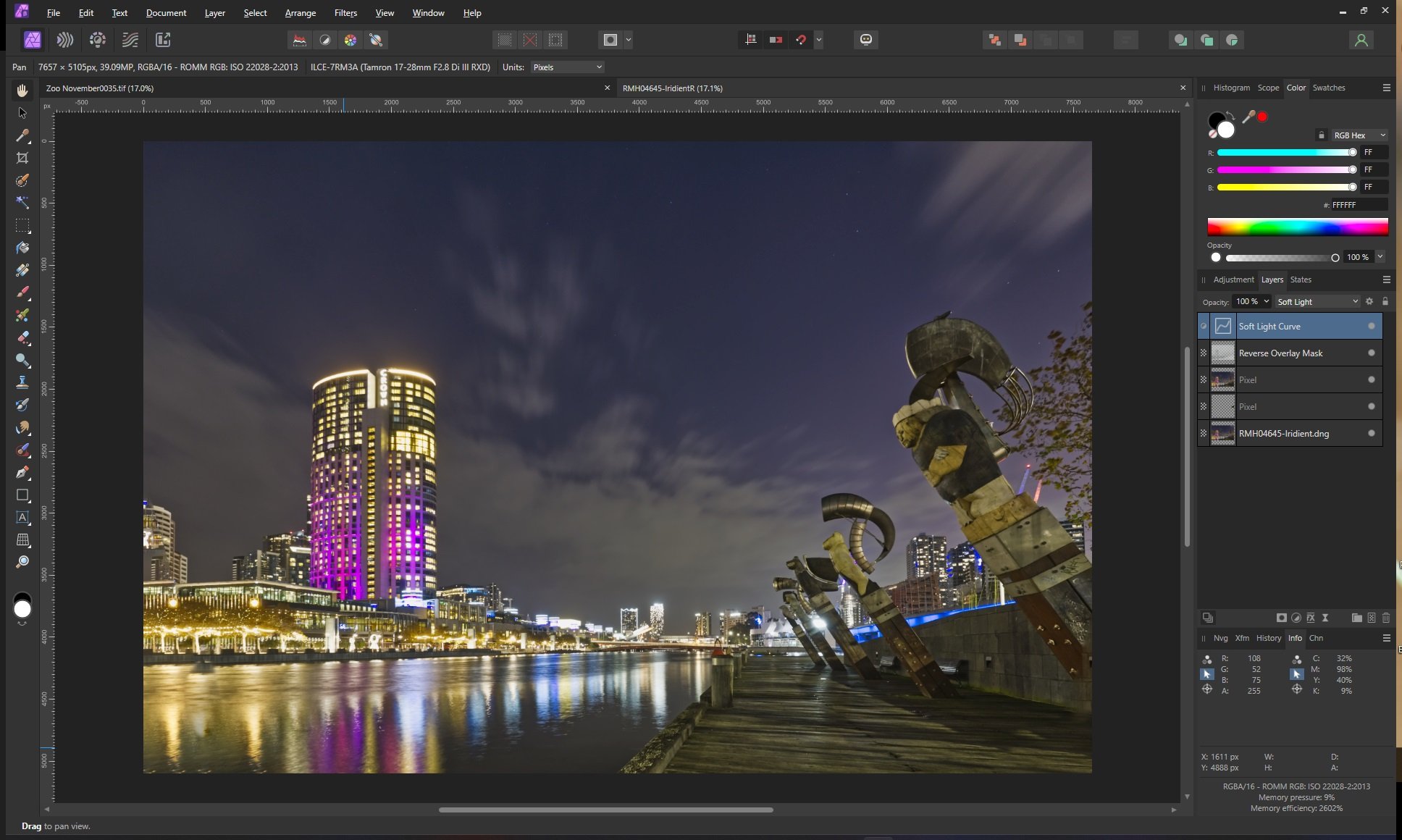
Task: Choose the Rectangular Marquee selection tool
Action: click(22, 225)
